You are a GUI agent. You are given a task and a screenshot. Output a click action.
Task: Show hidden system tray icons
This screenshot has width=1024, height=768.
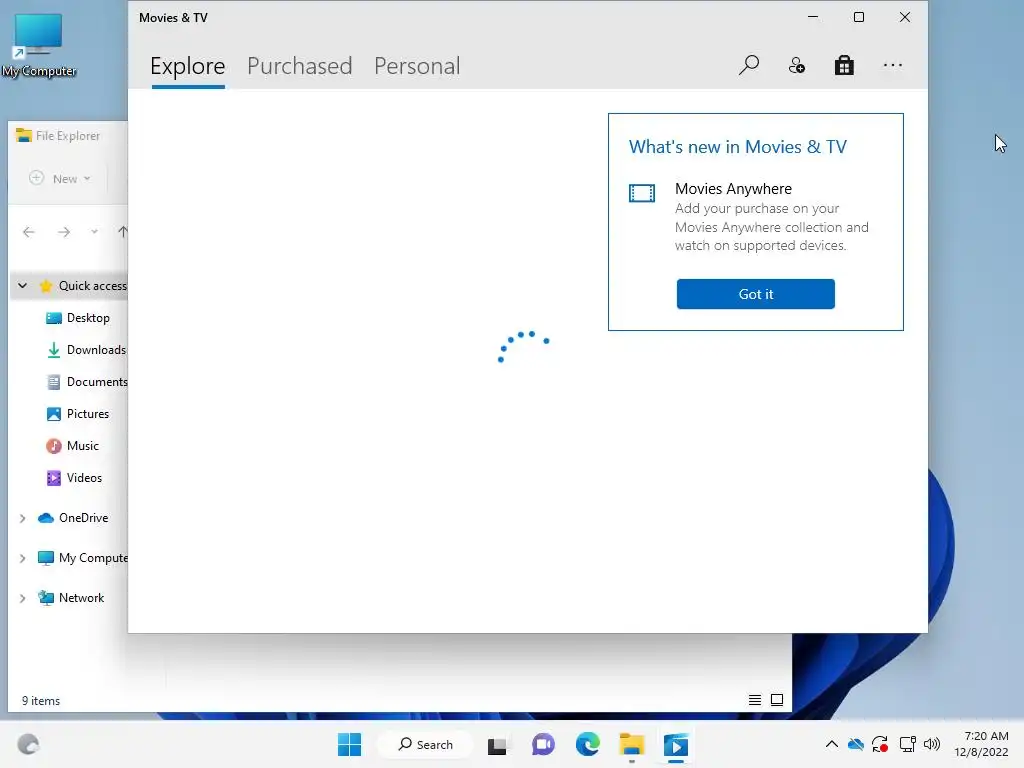[831, 744]
